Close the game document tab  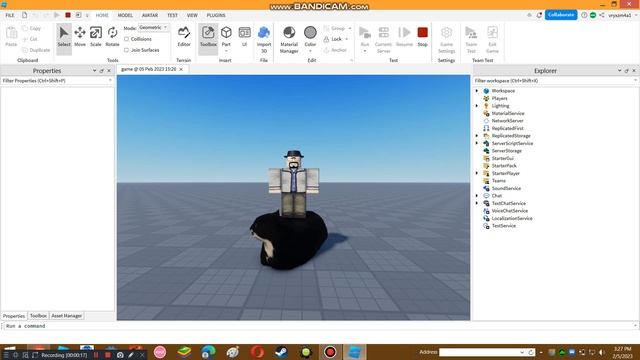point(181,69)
